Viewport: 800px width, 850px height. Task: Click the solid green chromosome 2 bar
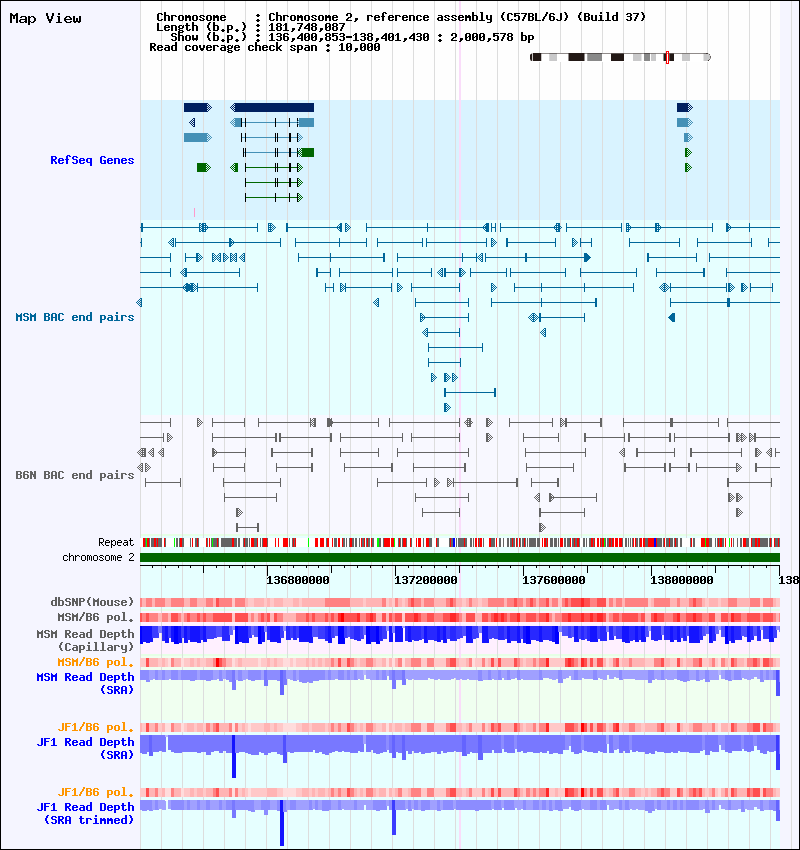pyautogui.click(x=460, y=557)
